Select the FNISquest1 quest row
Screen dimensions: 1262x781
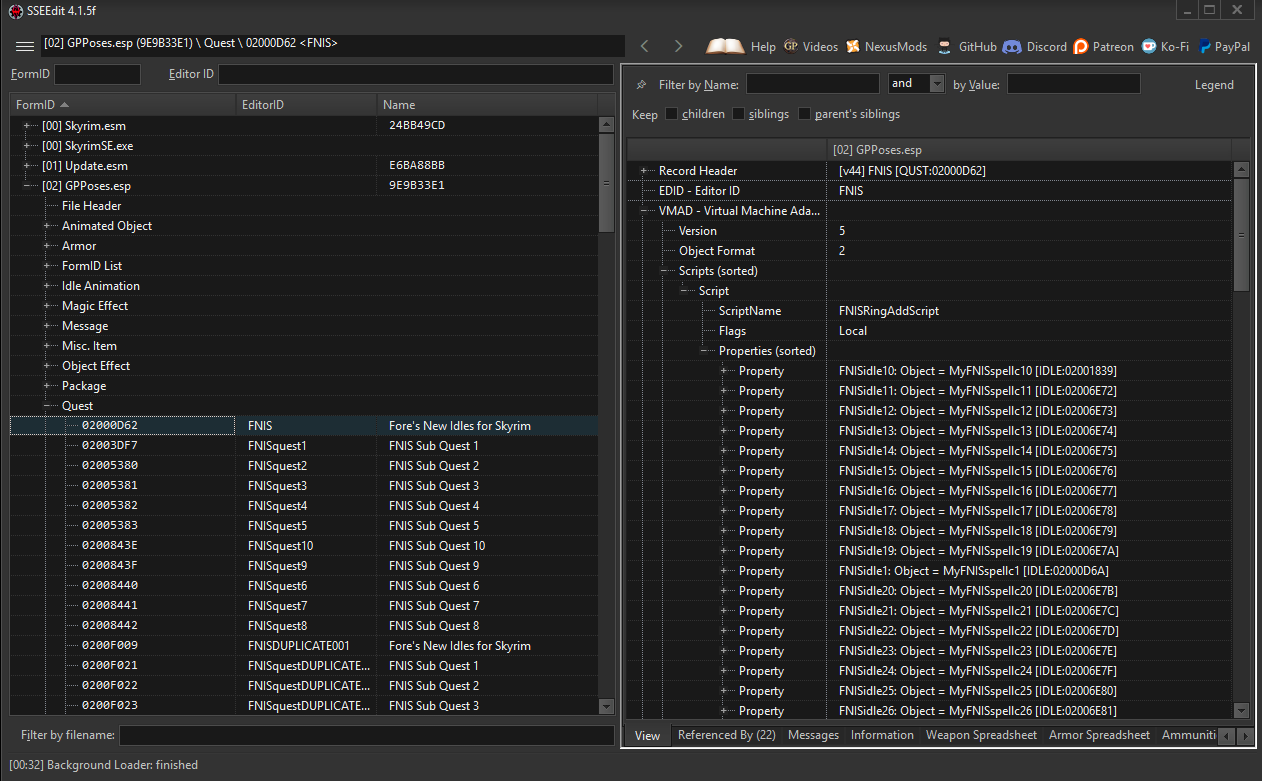[x=304, y=446]
